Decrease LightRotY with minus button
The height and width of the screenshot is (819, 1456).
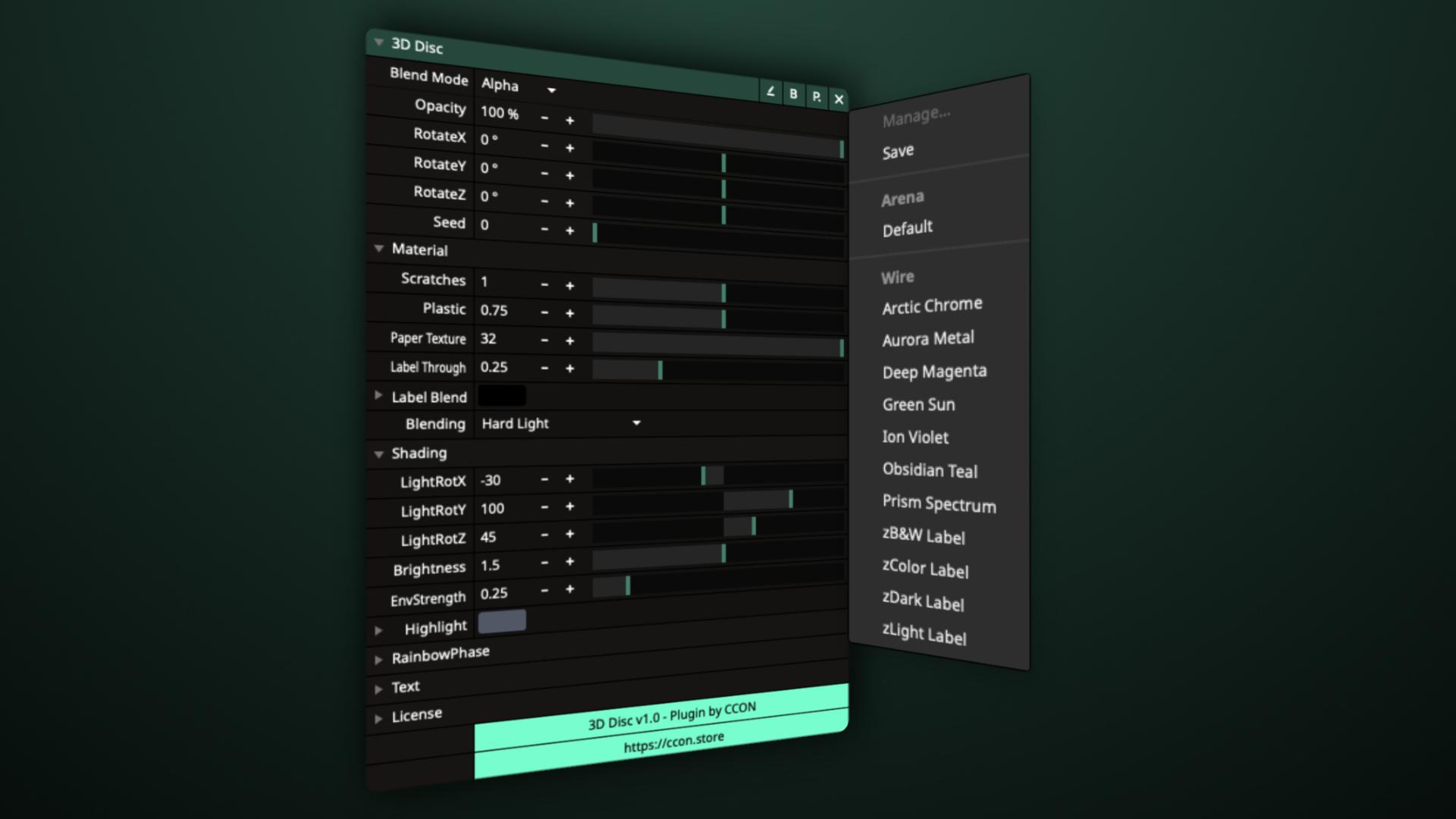point(544,507)
